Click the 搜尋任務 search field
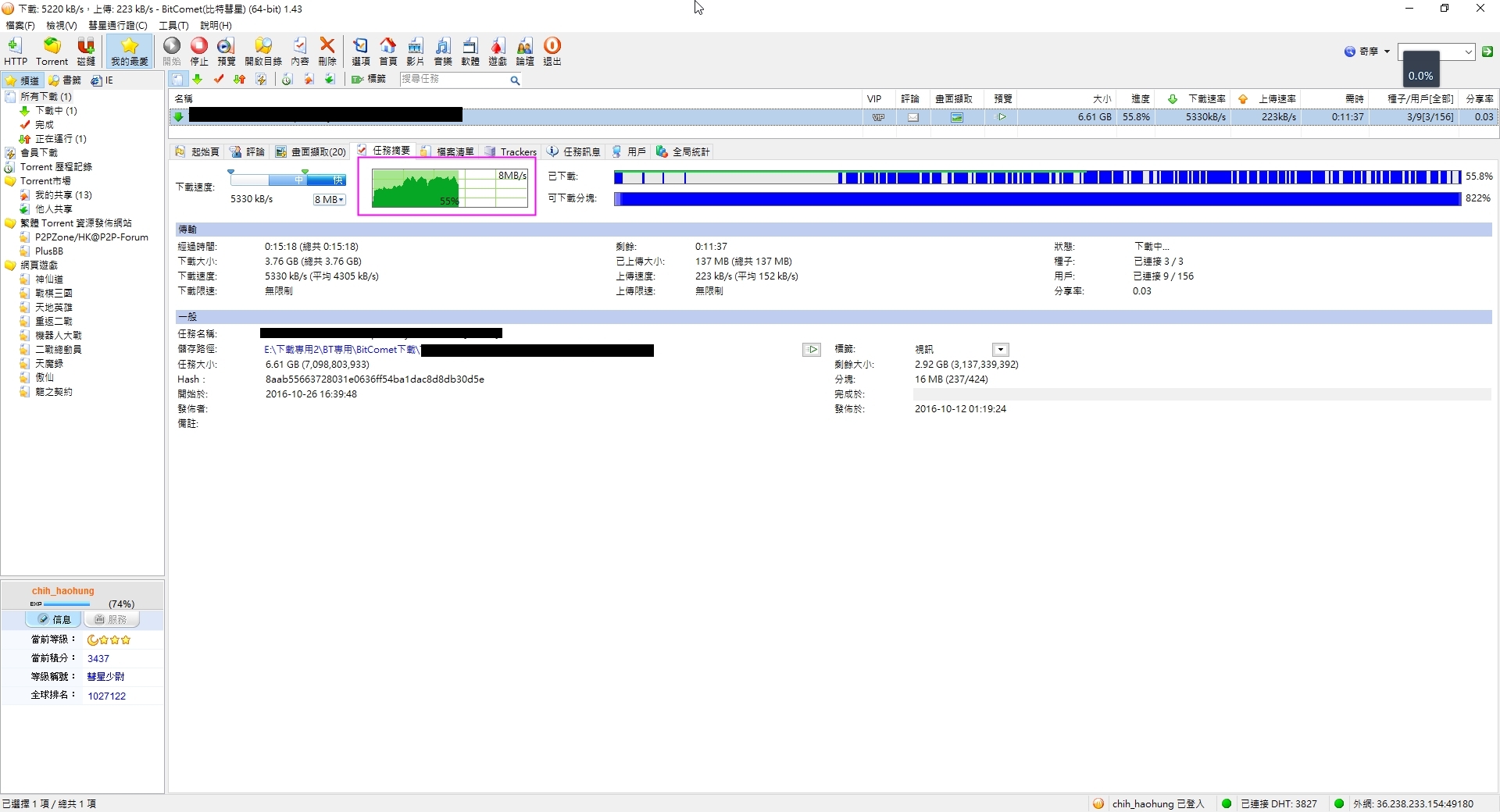Screen dimensions: 1500x812 tap(453, 80)
